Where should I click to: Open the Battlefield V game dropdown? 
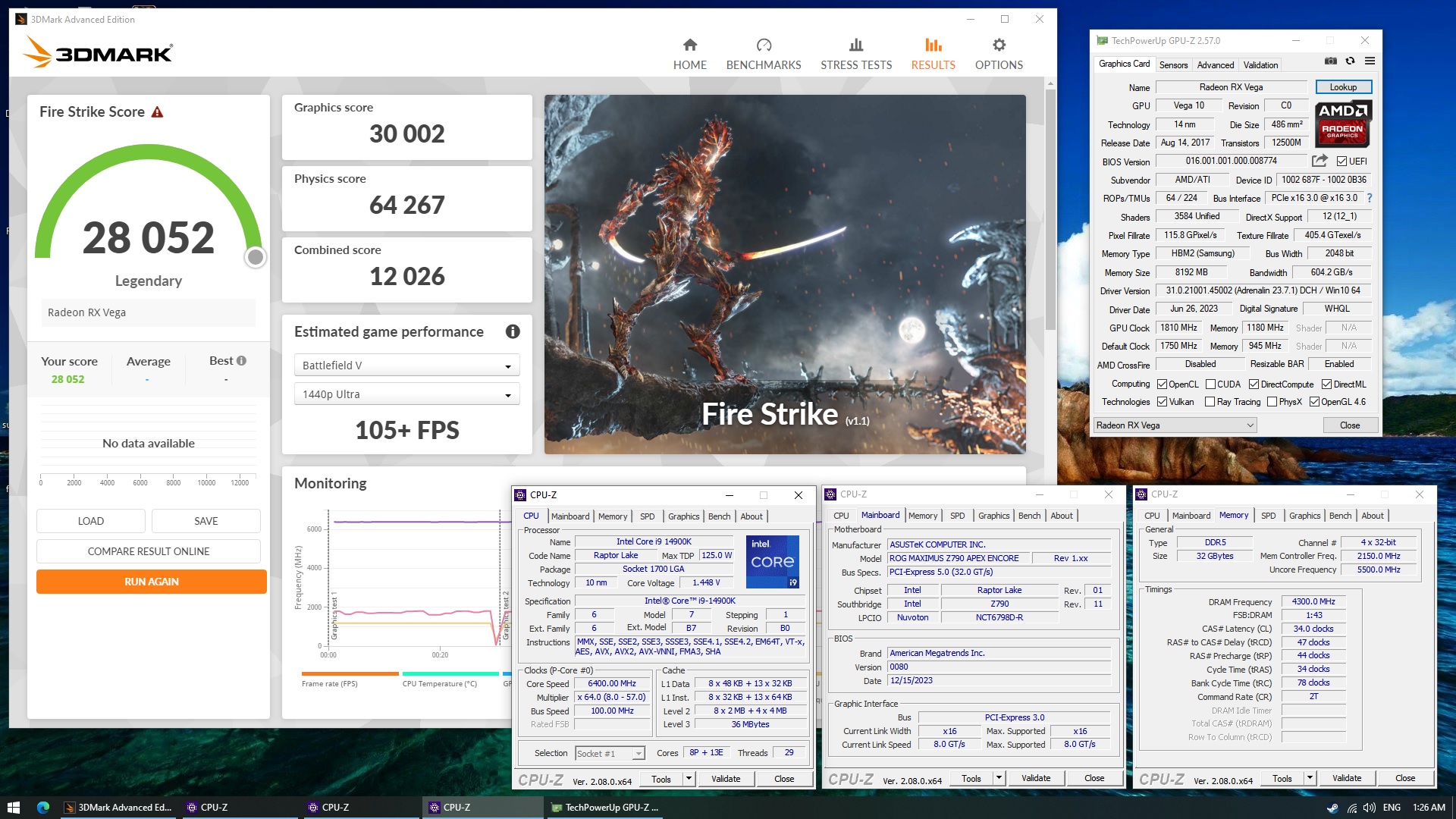(406, 366)
